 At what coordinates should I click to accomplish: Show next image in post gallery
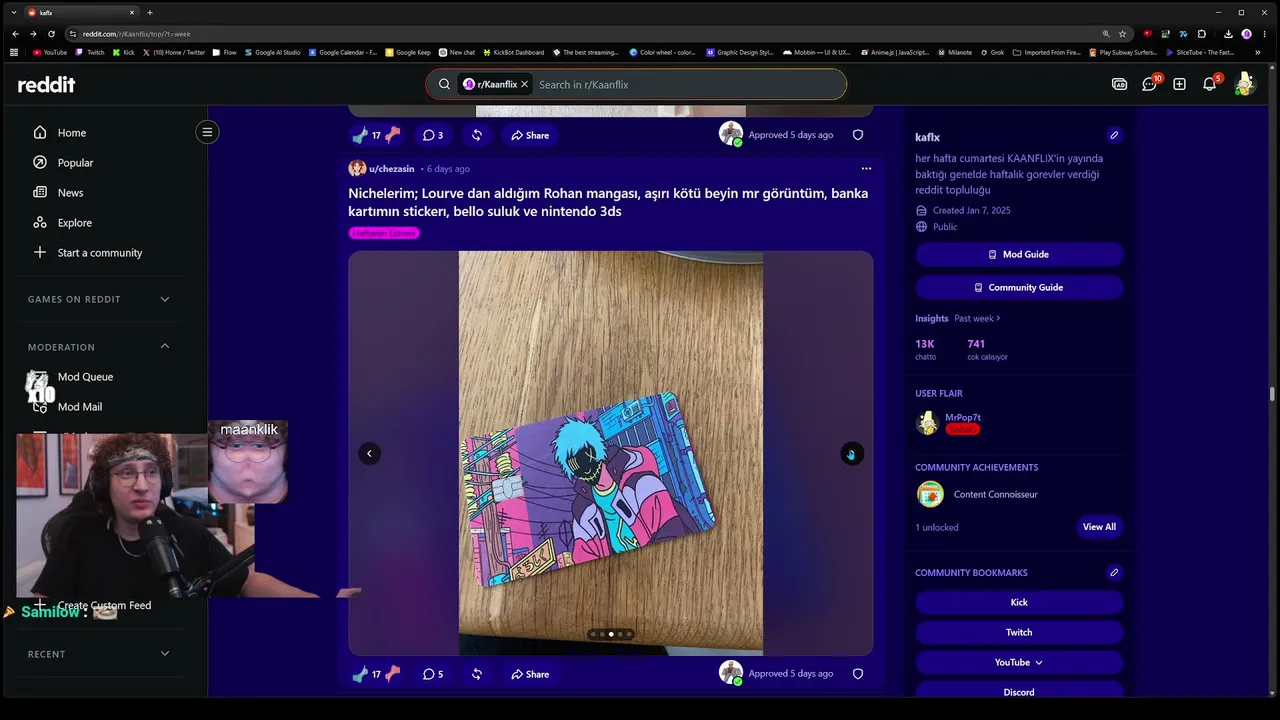coord(851,454)
